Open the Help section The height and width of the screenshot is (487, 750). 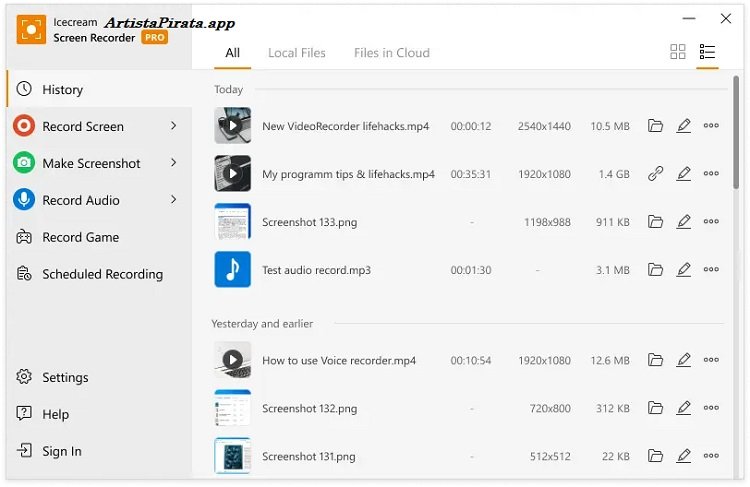point(55,415)
